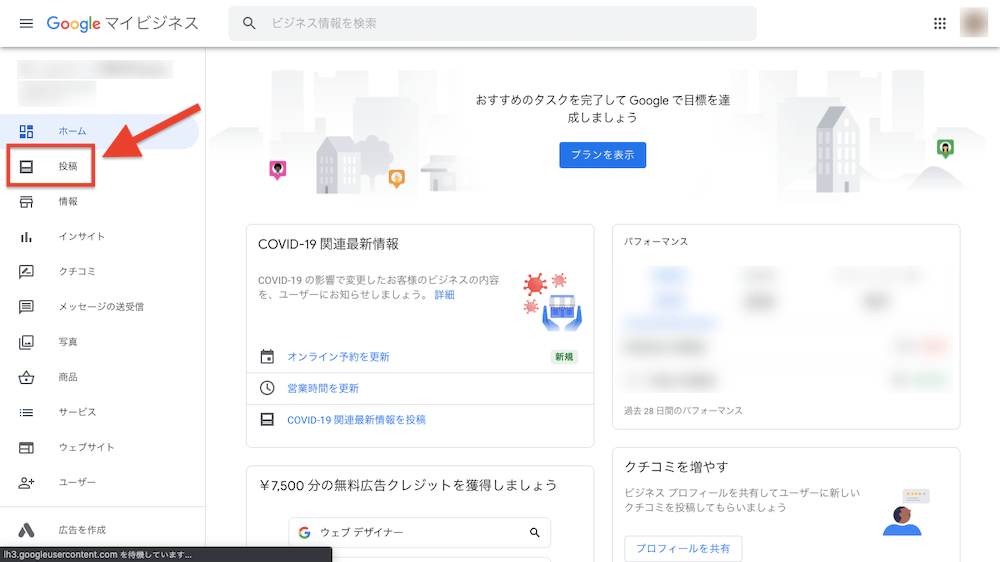The height and width of the screenshot is (562, 1000).
Task: Focus the ビジネス情報を検索 search field
Action: (492, 24)
